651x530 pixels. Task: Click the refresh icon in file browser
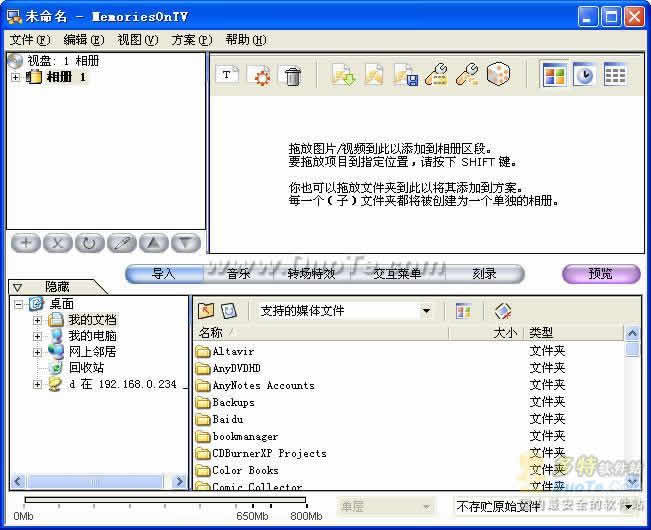pyautogui.click(x=229, y=311)
